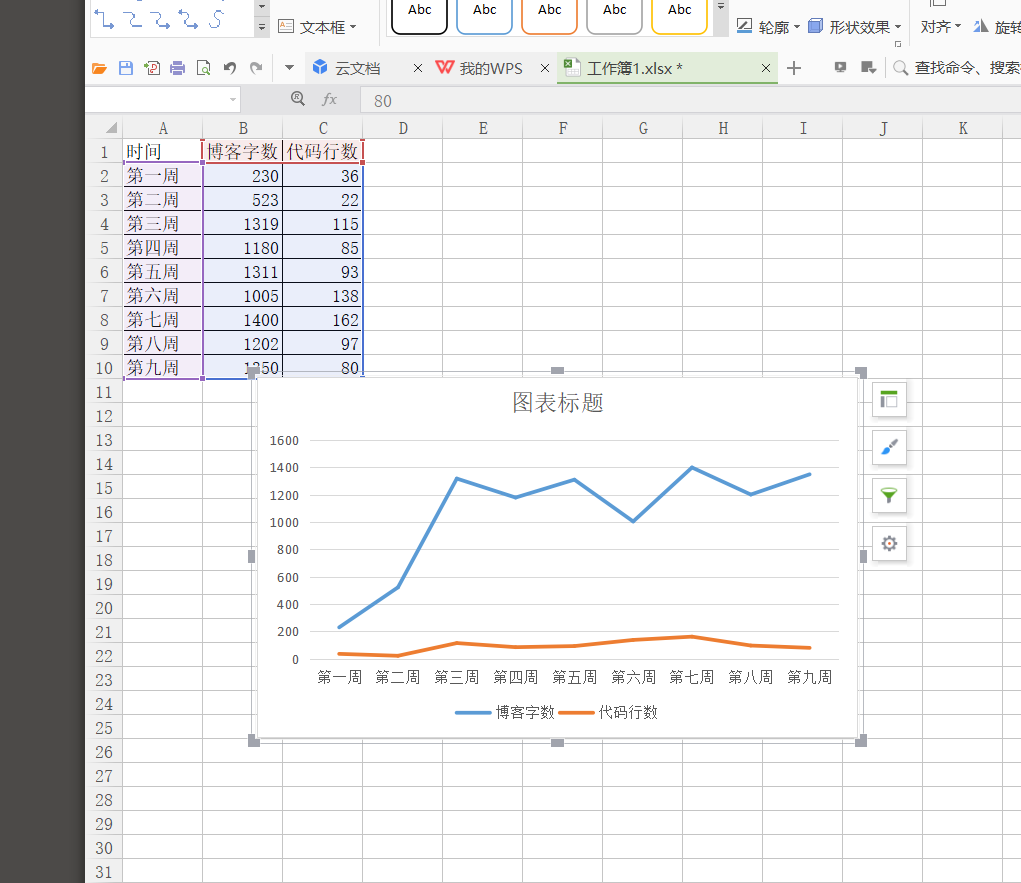Click the 旋转 rotate button
The width and height of the screenshot is (1021, 883).
(x=996, y=27)
